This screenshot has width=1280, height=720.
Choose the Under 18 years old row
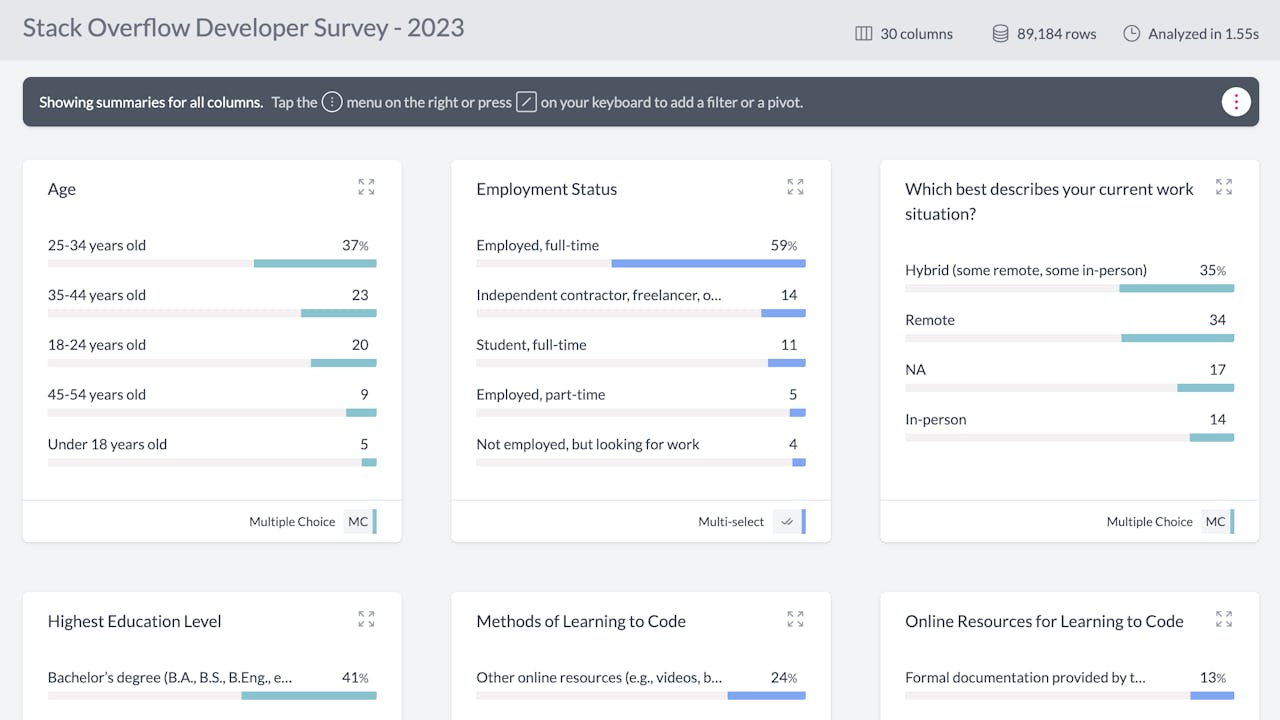tap(212, 452)
